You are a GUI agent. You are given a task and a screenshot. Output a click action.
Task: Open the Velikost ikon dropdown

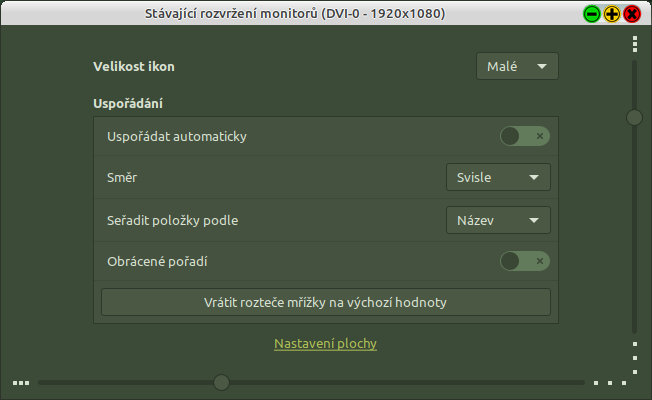pos(517,67)
